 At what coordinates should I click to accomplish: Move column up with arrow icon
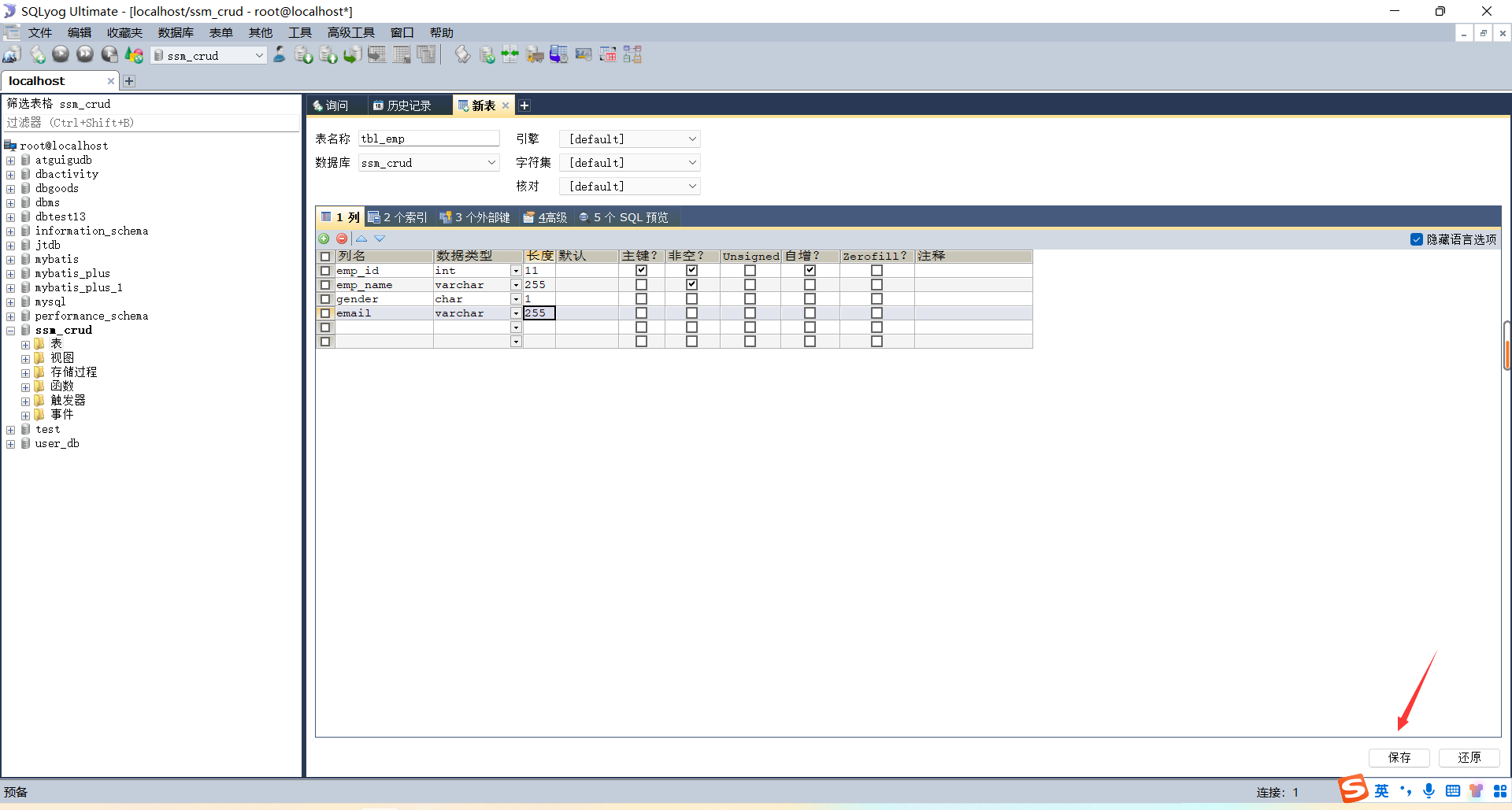pos(361,239)
